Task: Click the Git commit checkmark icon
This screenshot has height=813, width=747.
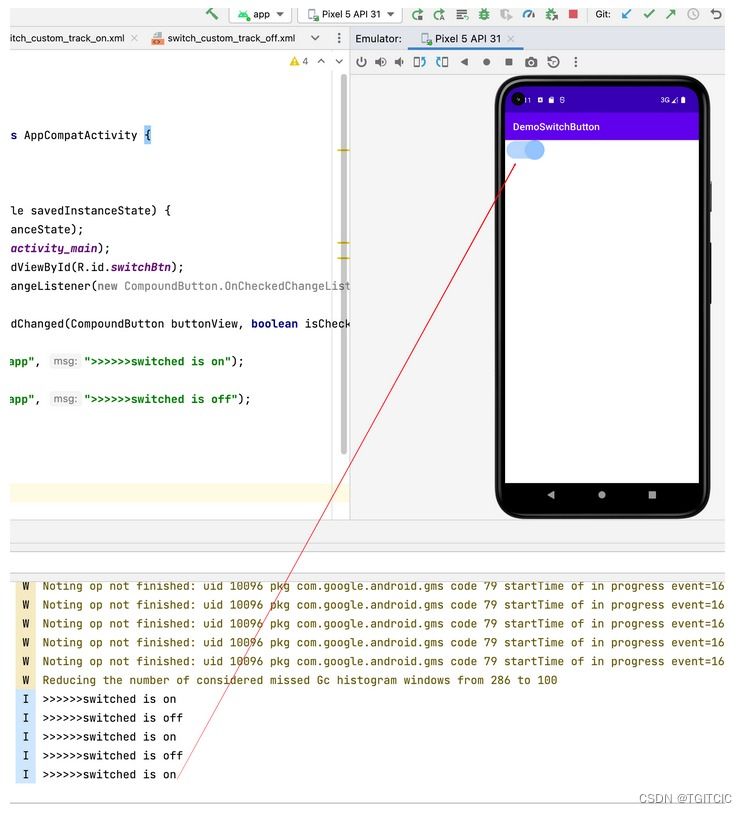Action: 648,14
